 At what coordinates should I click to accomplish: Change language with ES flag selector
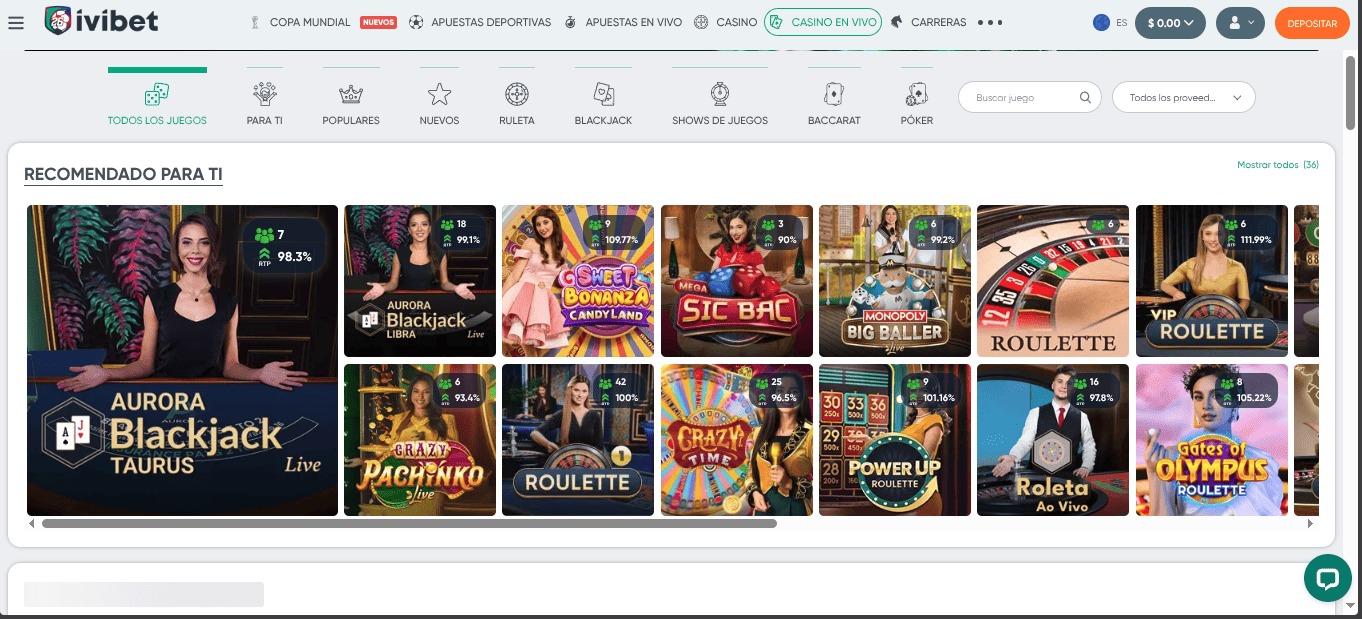(1110, 22)
